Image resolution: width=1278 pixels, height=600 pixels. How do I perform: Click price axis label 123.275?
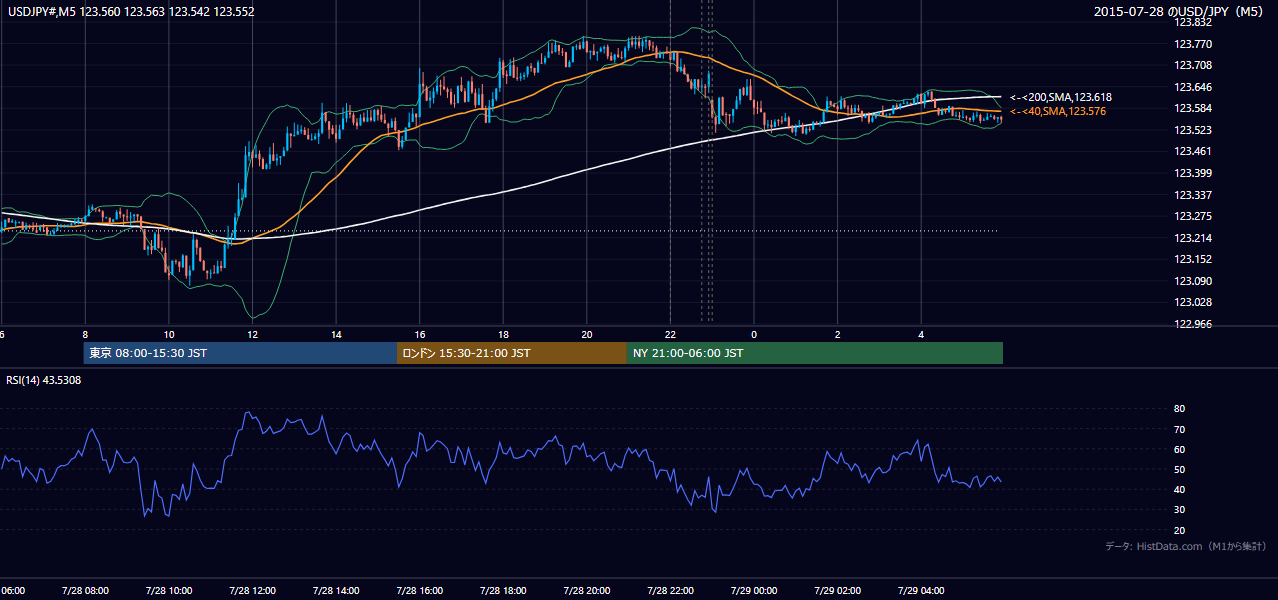1193,216
